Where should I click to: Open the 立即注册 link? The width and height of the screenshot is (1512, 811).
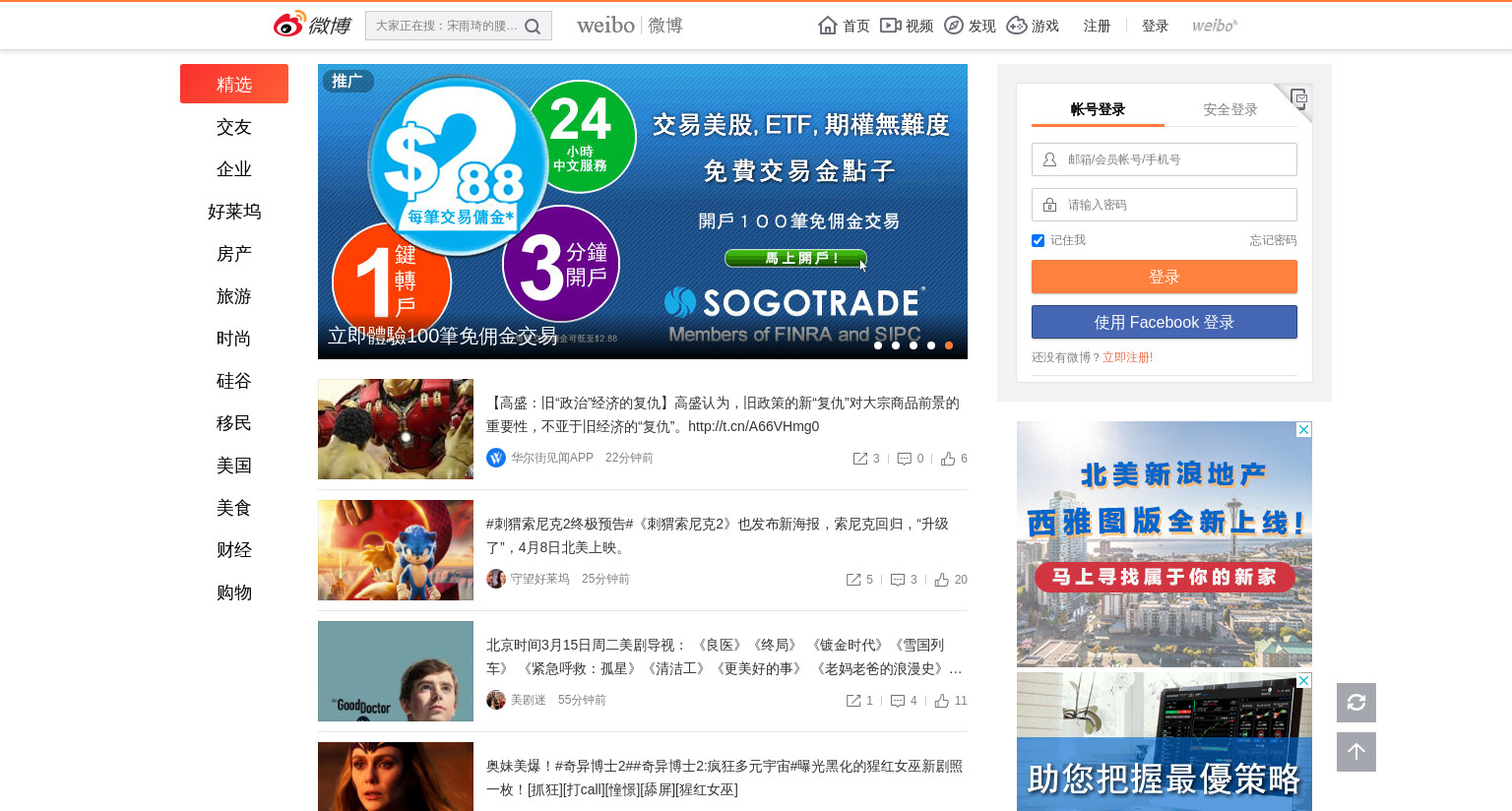tap(1125, 357)
